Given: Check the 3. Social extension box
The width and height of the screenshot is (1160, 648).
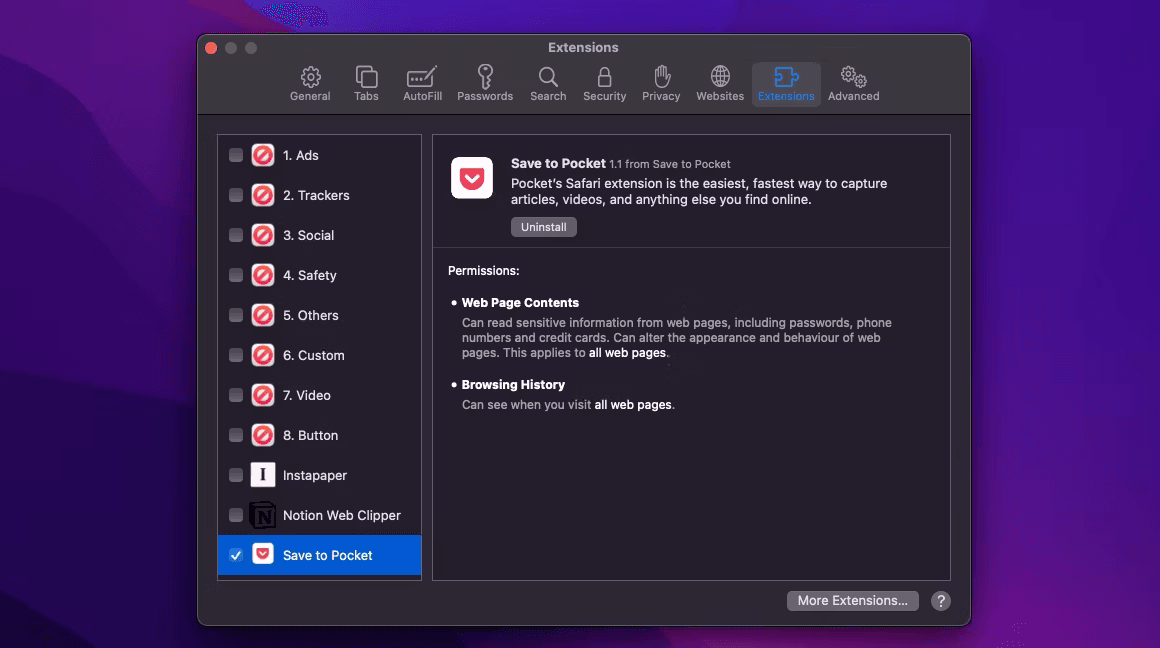Looking at the screenshot, I should tap(236, 235).
